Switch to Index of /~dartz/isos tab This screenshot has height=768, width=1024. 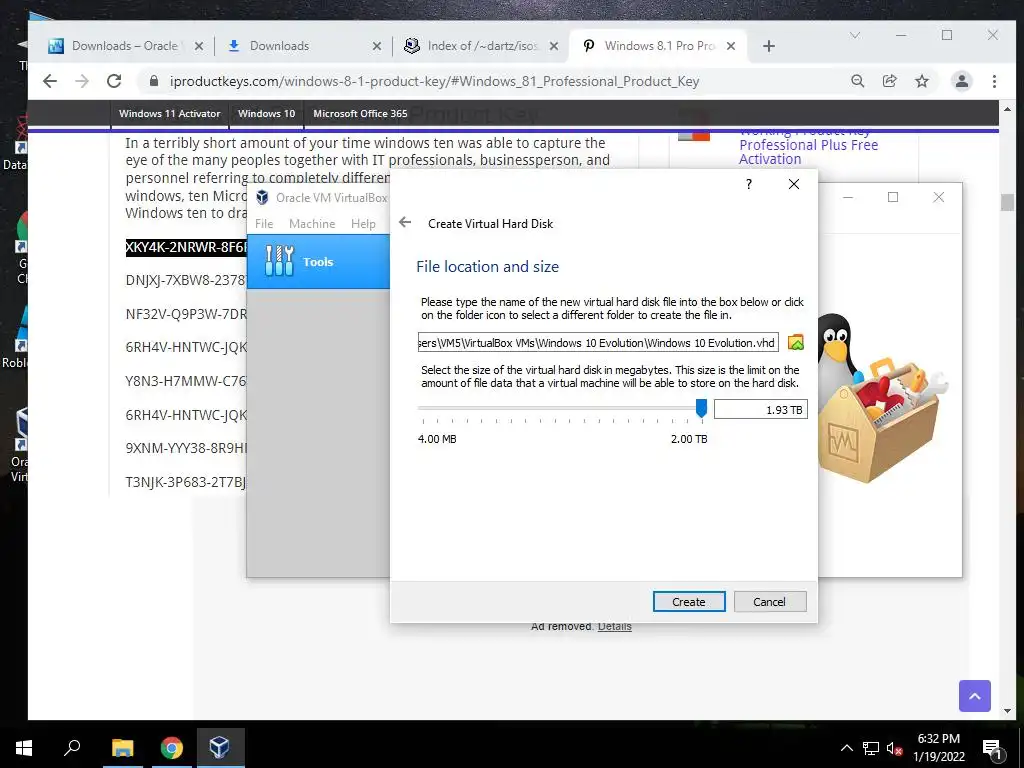[480, 46]
